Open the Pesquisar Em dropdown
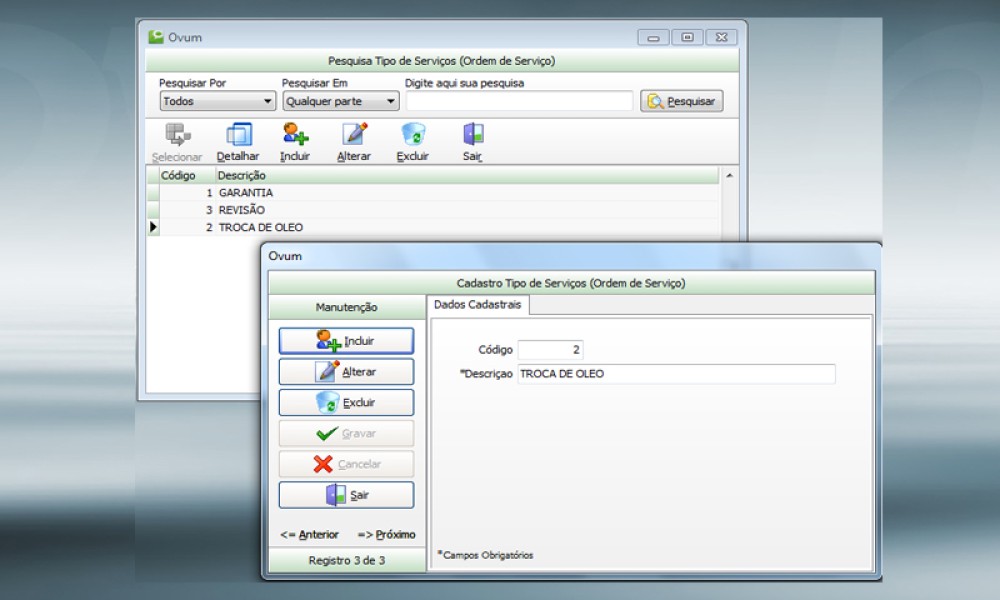 340,101
